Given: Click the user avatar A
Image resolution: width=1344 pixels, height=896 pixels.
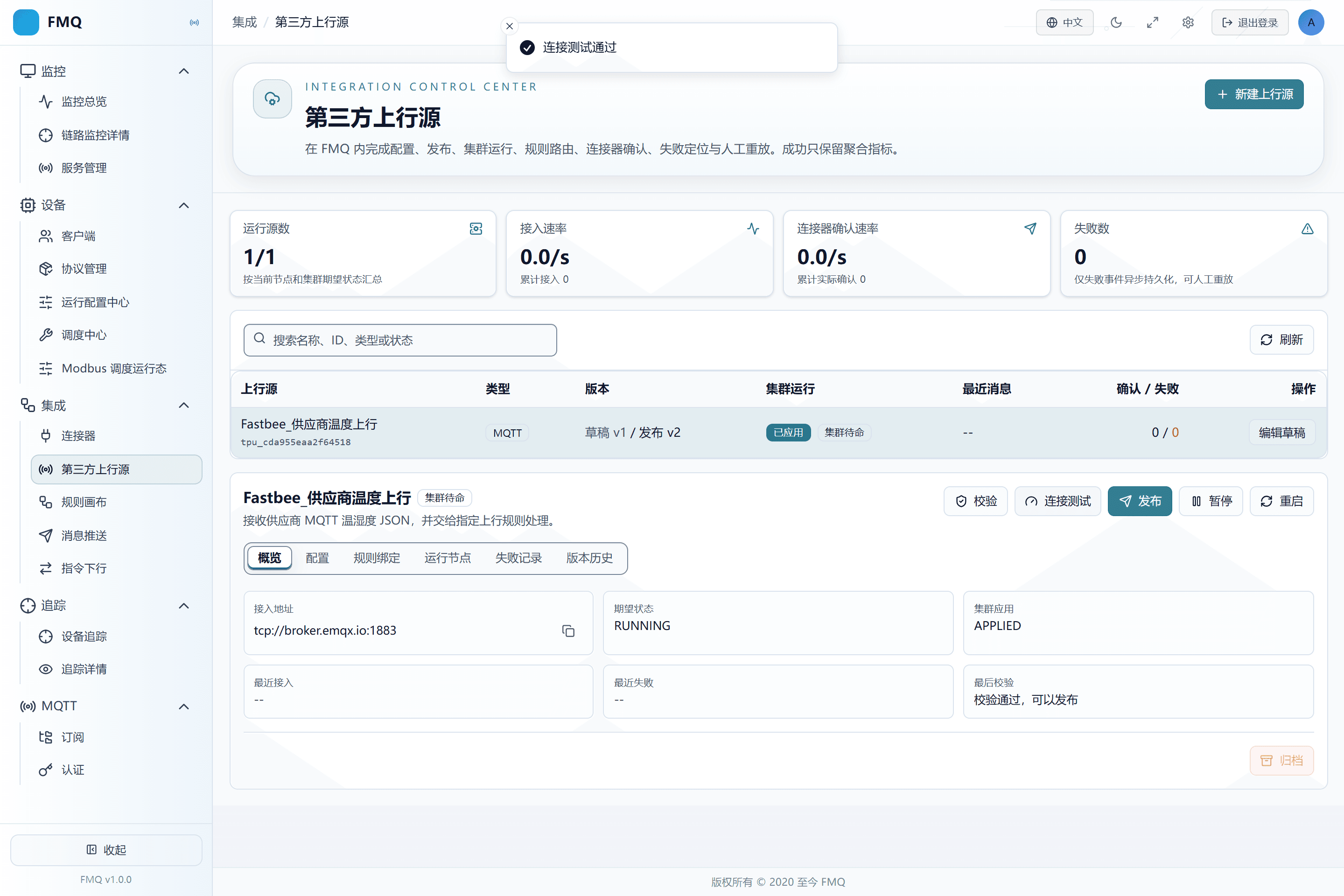Looking at the screenshot, I should pyautogui.click(x=1311, y=22).
